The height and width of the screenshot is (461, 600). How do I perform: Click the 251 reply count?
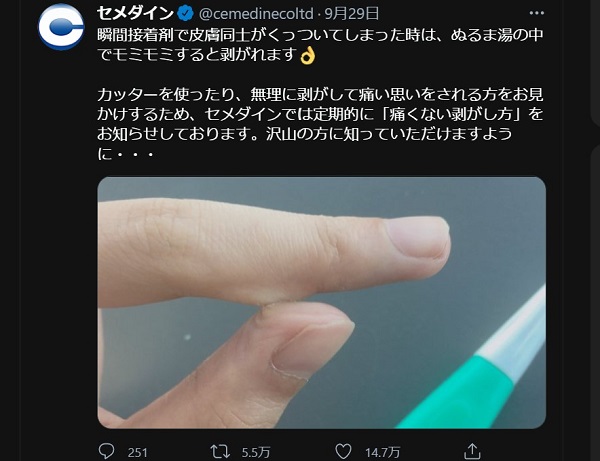click(137, 453)
